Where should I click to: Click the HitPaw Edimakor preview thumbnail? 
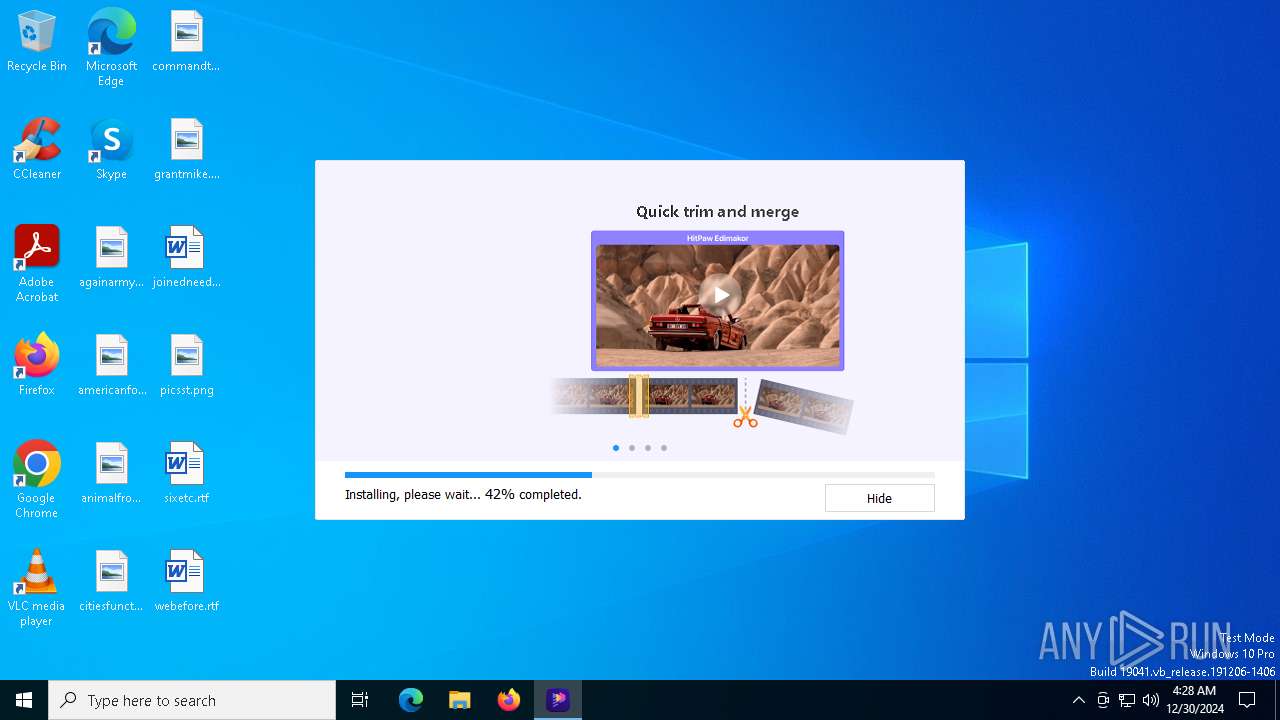click(x=718, y=301)
